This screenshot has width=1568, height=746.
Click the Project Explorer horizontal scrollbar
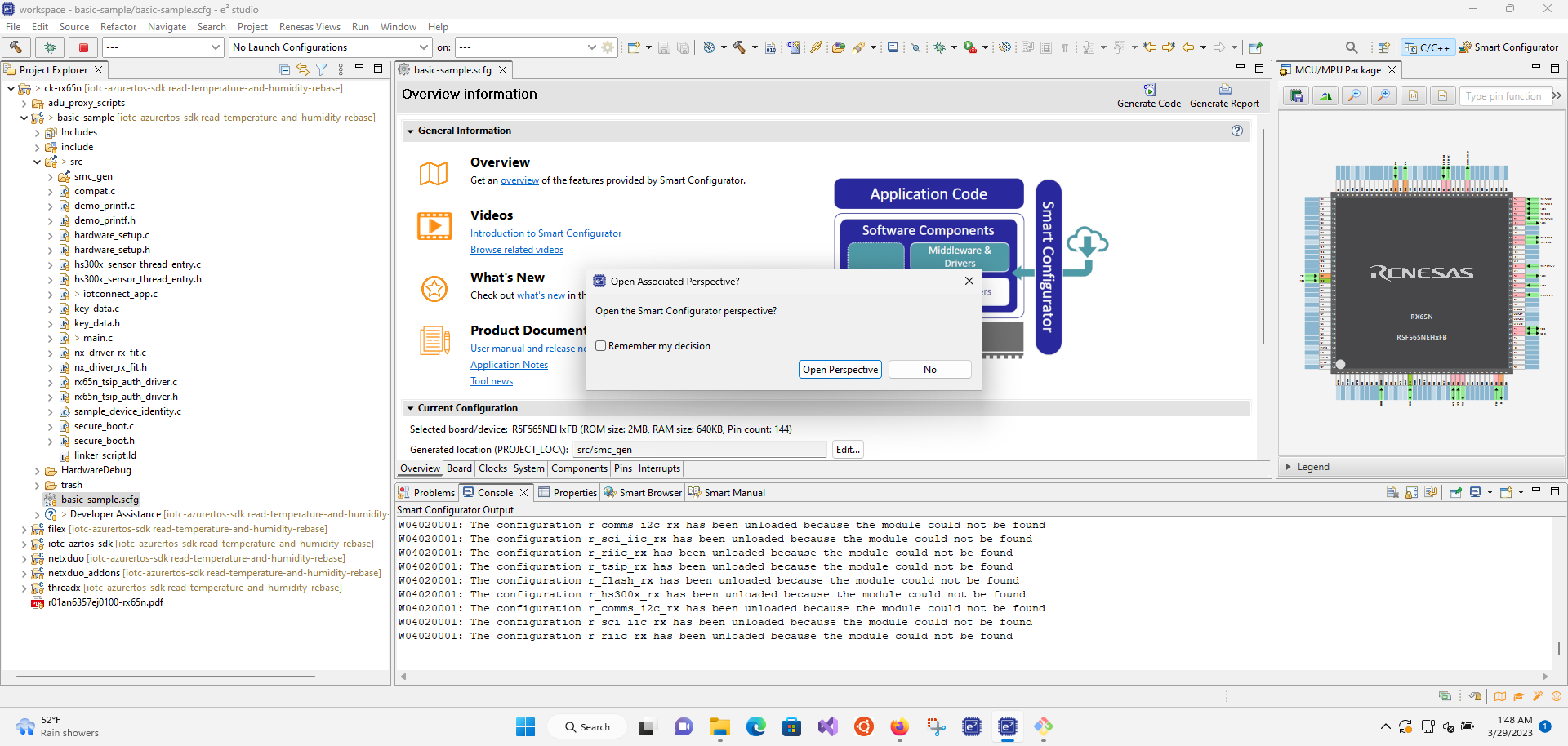tap(166, 677)
